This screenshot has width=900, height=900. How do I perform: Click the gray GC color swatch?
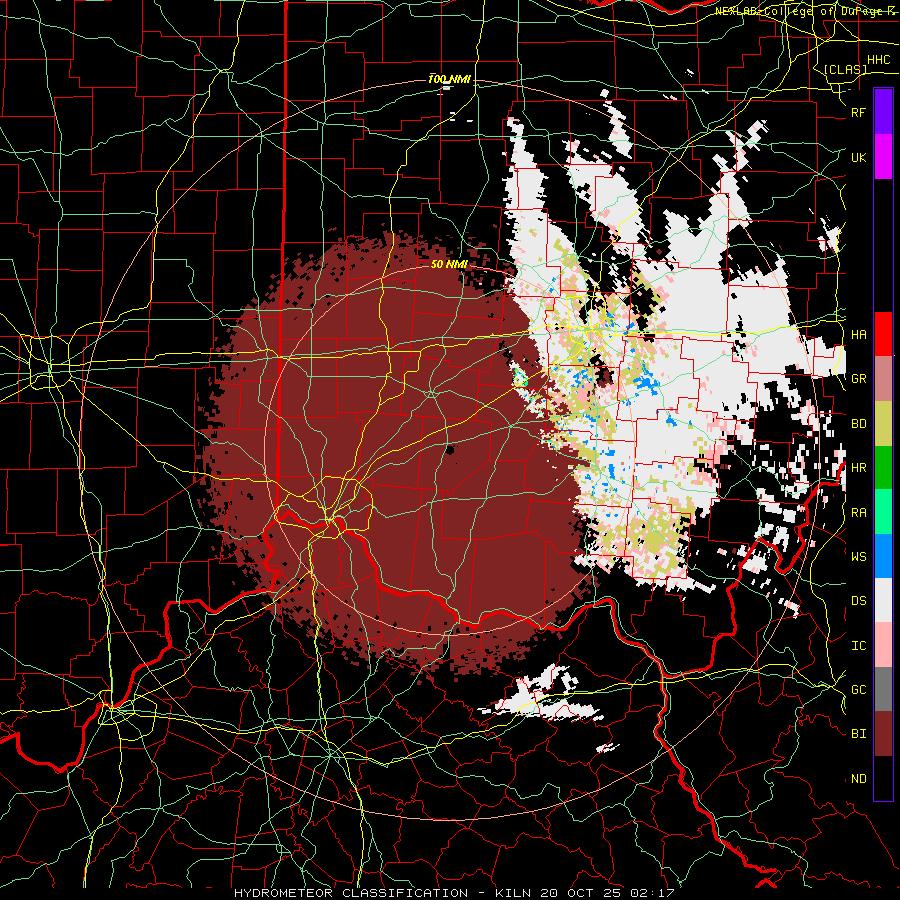click(883, 689)
